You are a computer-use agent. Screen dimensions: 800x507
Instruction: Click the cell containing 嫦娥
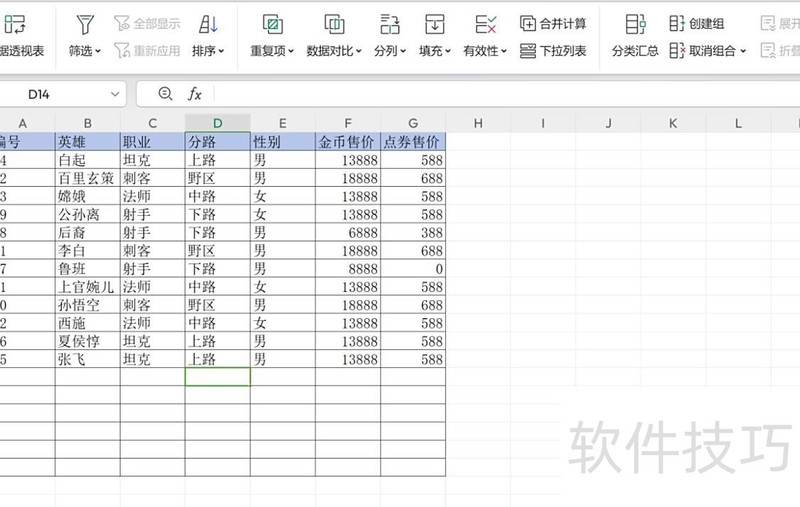tap(88, 196)
